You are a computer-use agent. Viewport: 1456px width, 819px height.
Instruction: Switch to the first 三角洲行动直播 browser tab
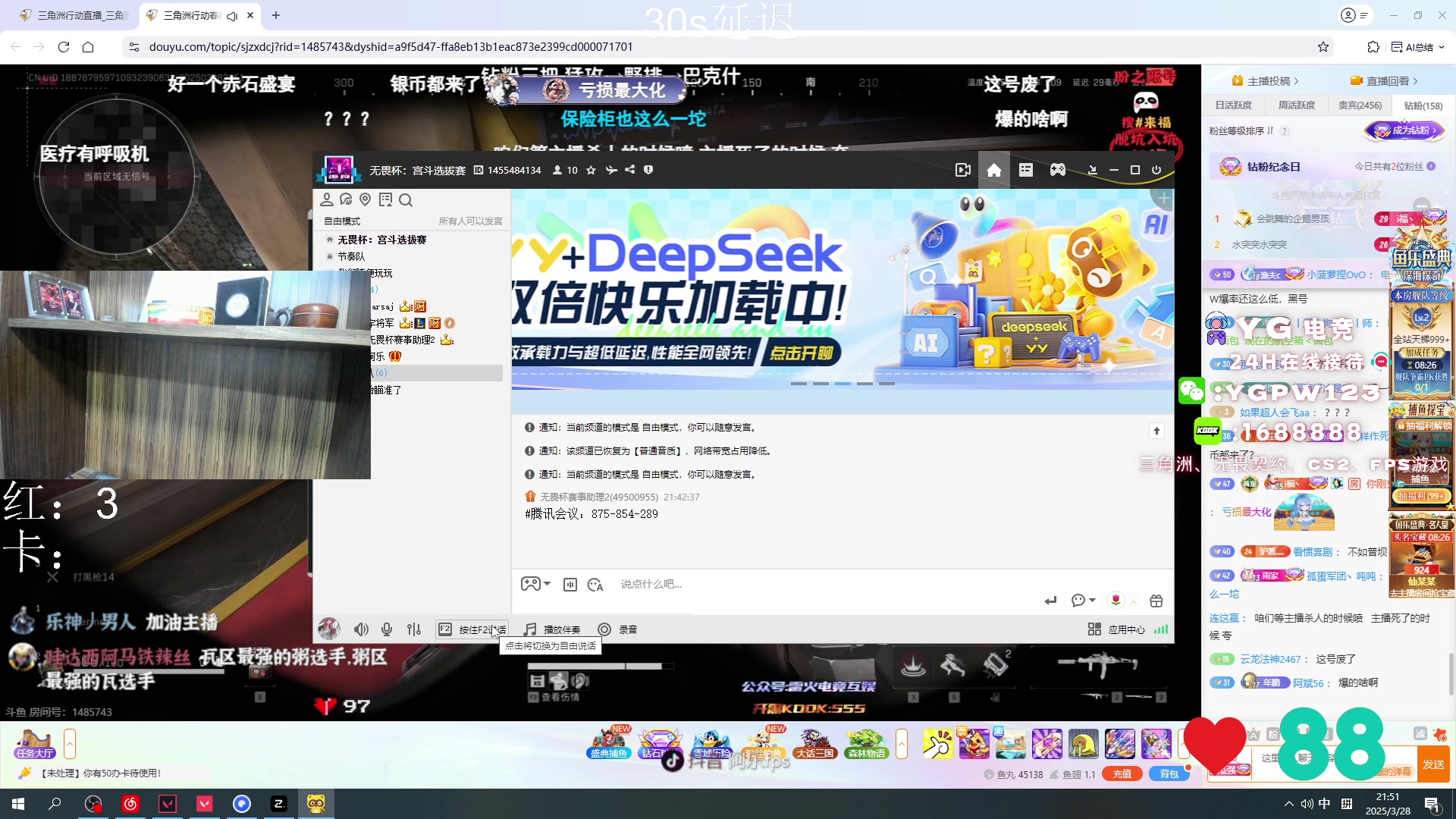(x=74, y=15)
